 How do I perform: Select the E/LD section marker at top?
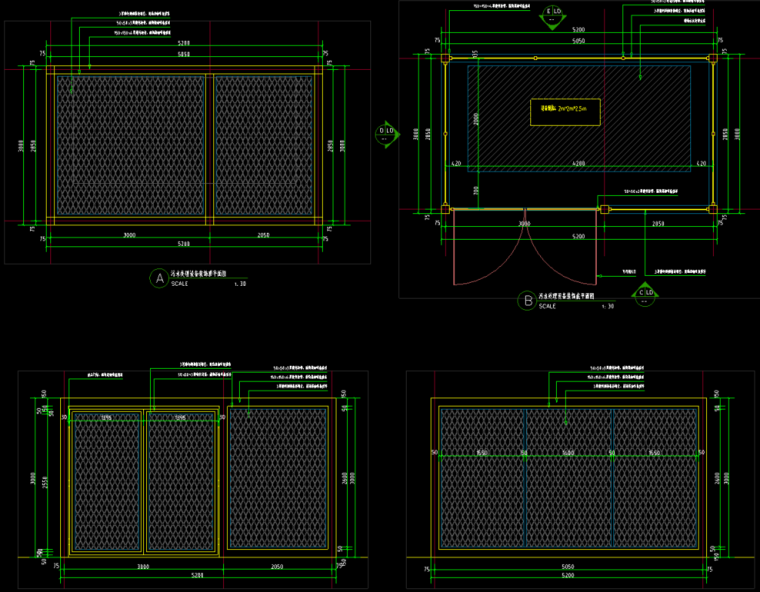coord(552,15)
